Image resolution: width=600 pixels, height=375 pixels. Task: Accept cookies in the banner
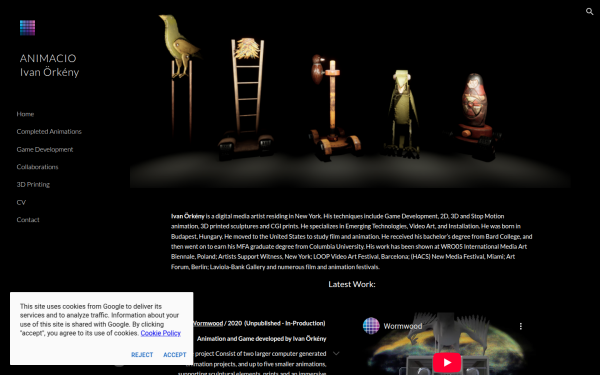(x=174, y=355)
